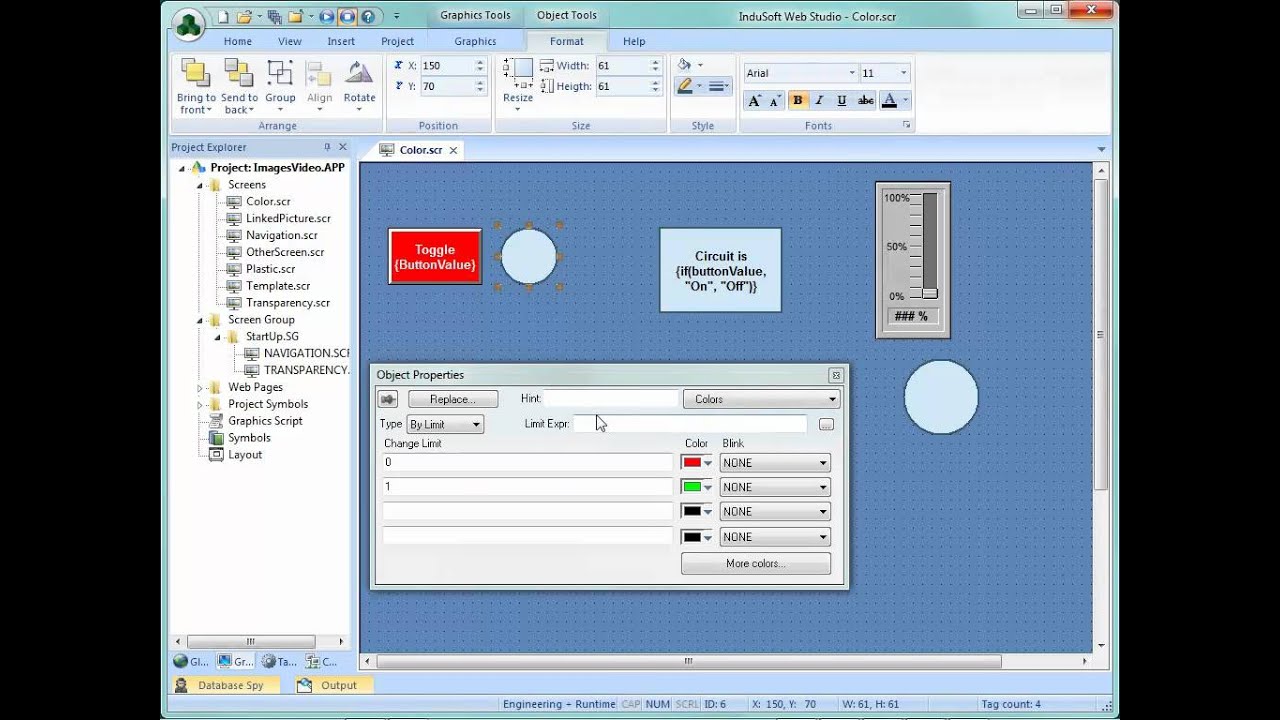Create a new file from quick access toolbar
This screenshot has height=720, width=1280.
coord(223,17)
